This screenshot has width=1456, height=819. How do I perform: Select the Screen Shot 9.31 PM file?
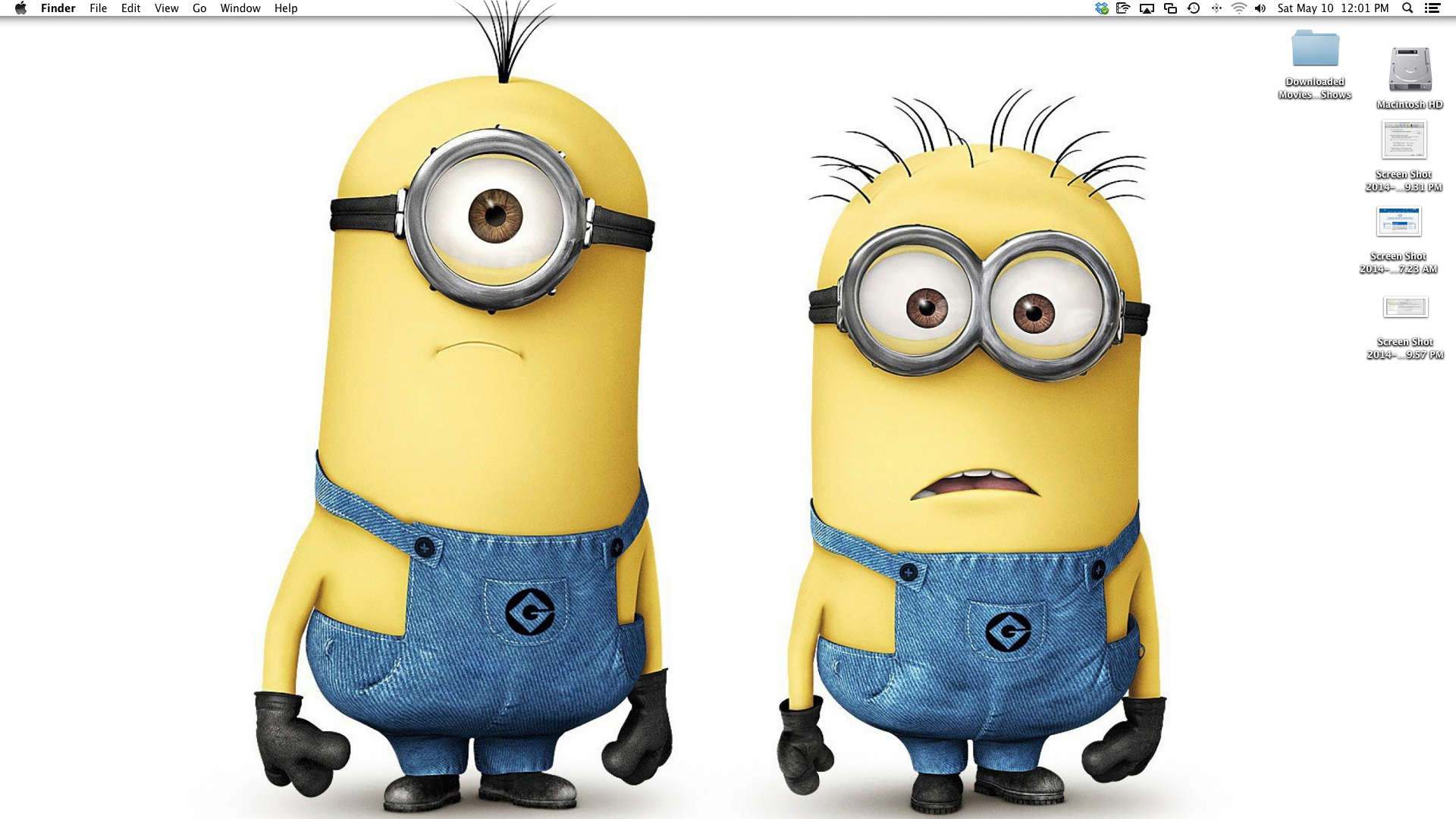point(1404,140)
